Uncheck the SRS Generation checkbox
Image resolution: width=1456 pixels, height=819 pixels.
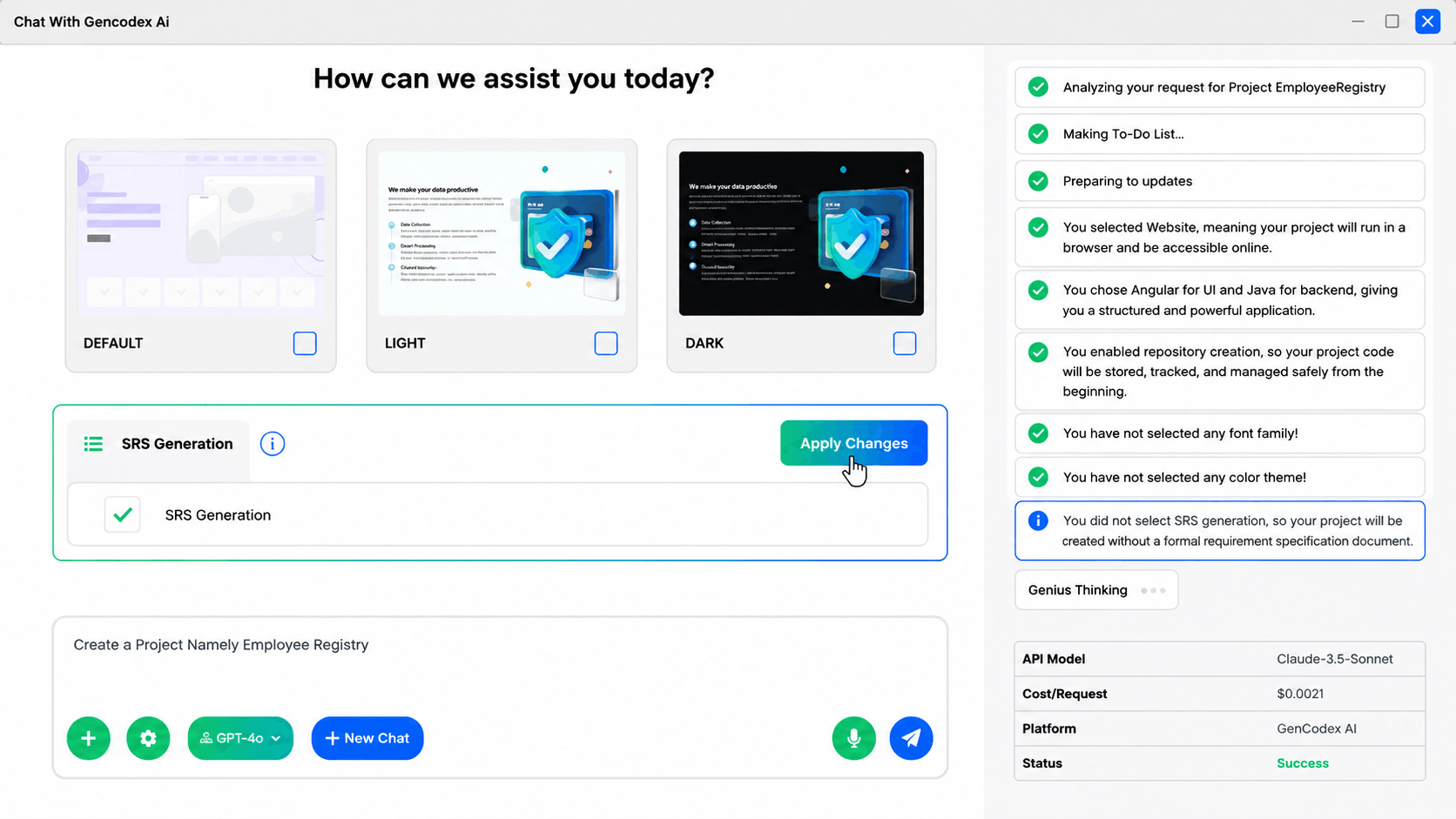122,514
